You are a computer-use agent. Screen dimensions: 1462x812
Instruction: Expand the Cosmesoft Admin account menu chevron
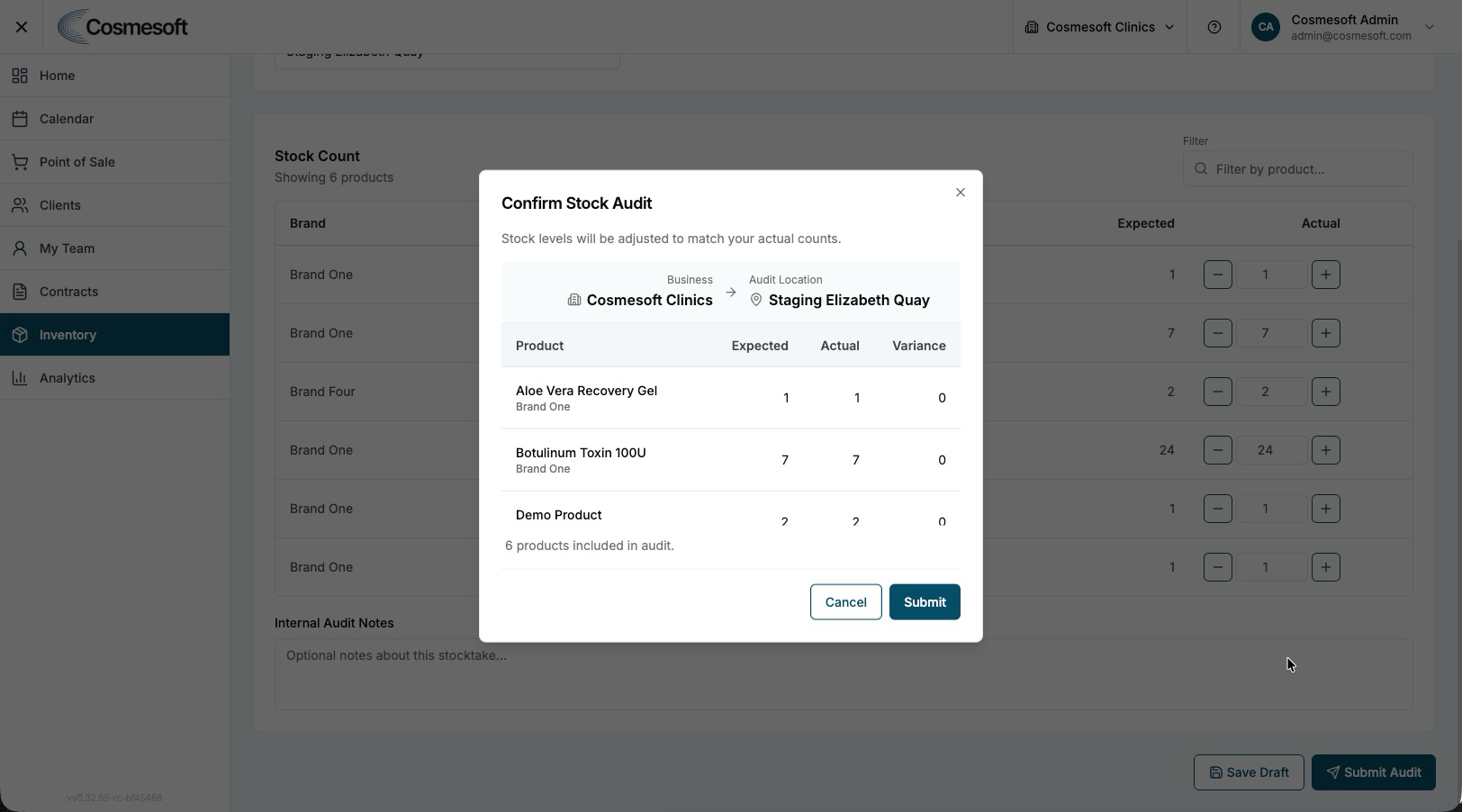tap(1429, 27)
